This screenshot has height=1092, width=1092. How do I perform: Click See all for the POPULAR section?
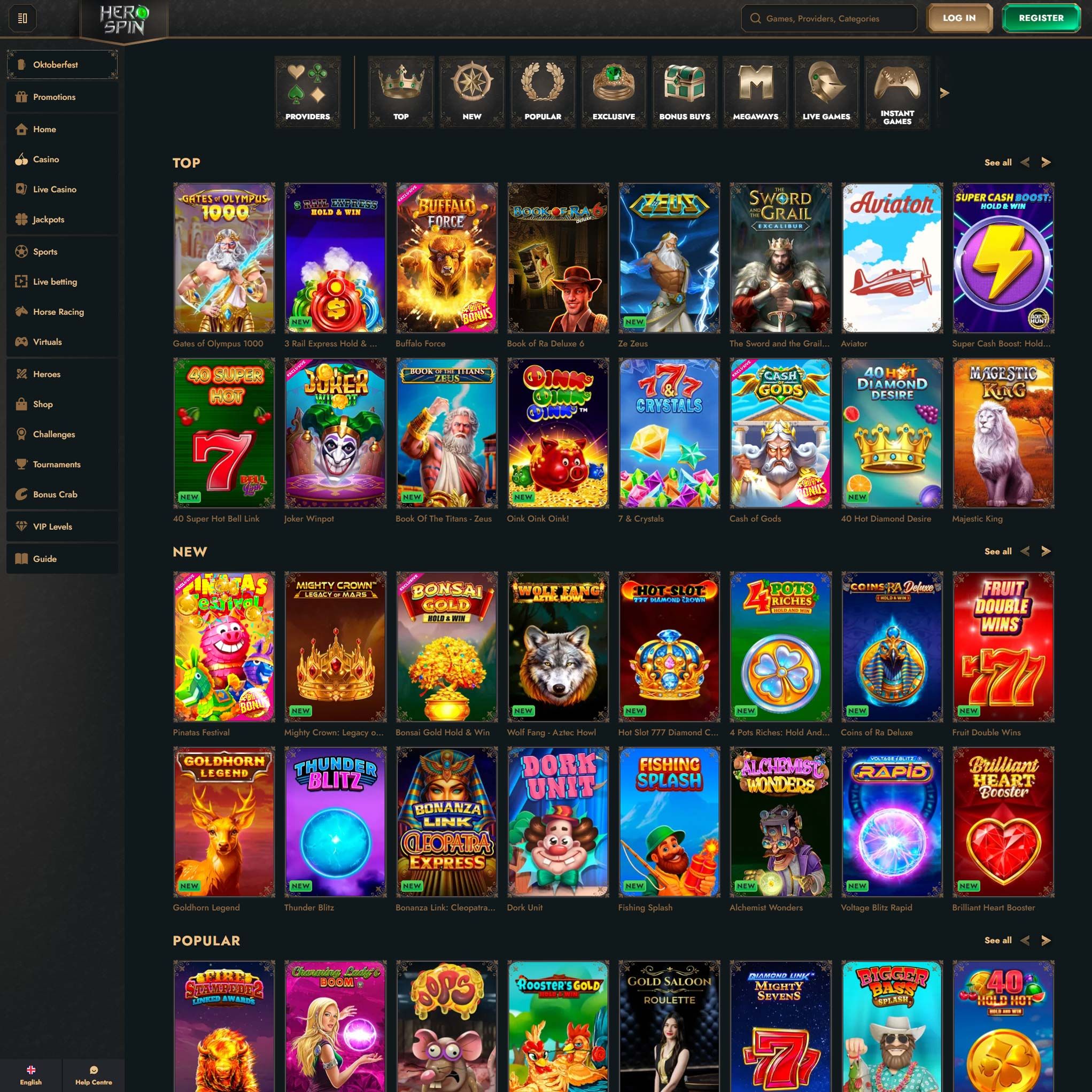997,940
